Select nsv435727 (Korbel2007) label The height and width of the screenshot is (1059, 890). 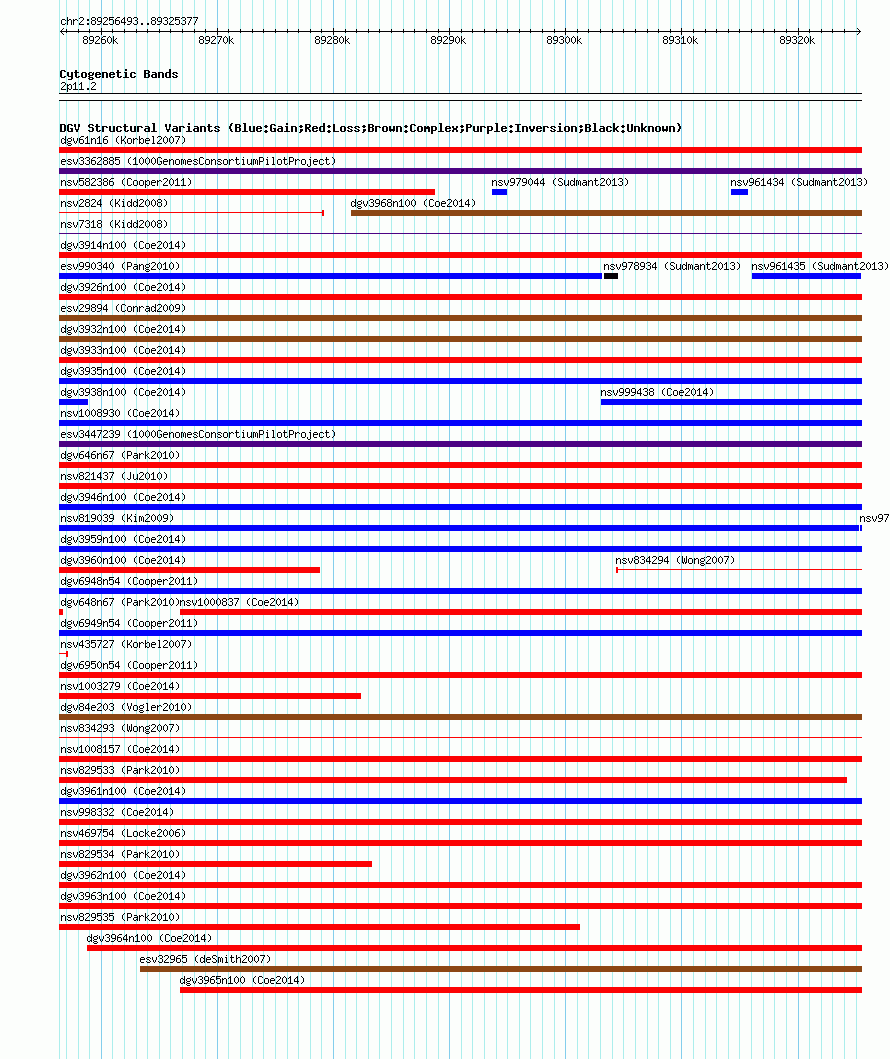[126, 643]
